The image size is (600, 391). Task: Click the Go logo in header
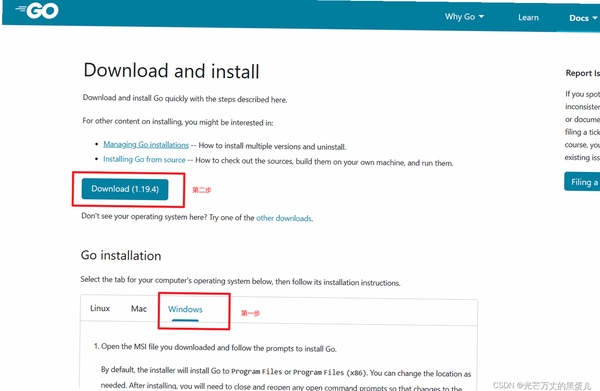point(37,10)
